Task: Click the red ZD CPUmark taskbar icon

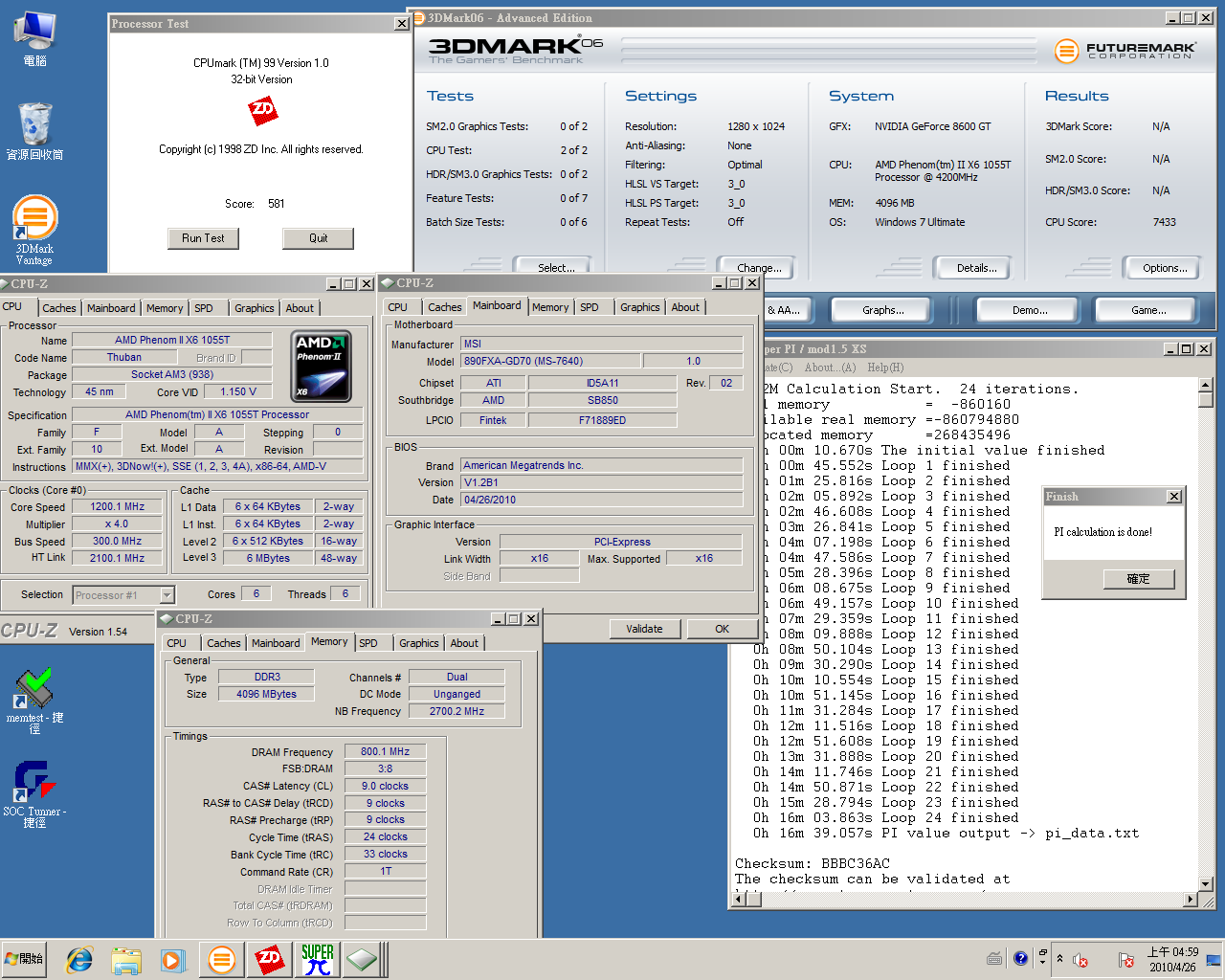Action: 269,959
